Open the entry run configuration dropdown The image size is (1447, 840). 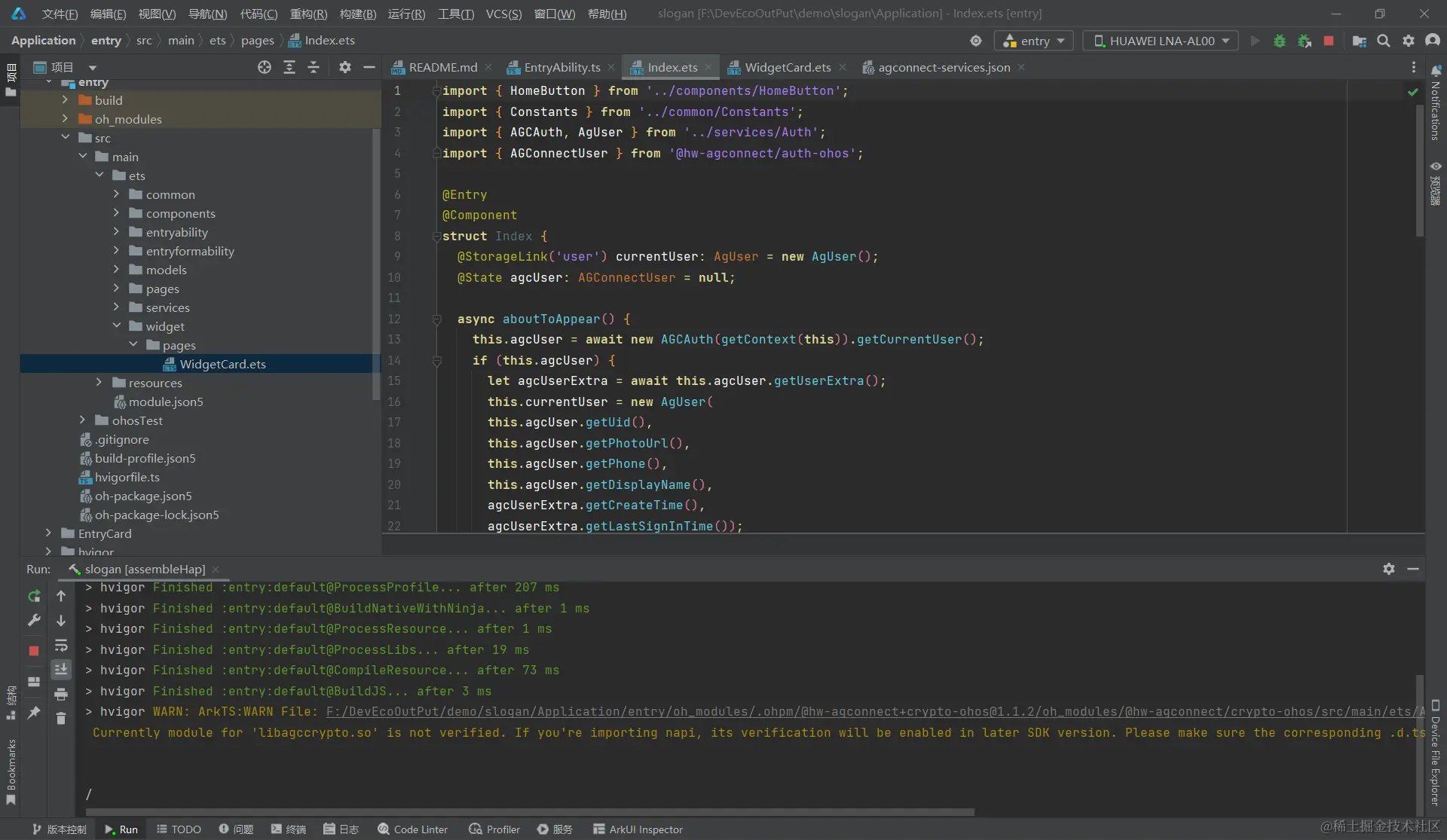(1033, 41)
